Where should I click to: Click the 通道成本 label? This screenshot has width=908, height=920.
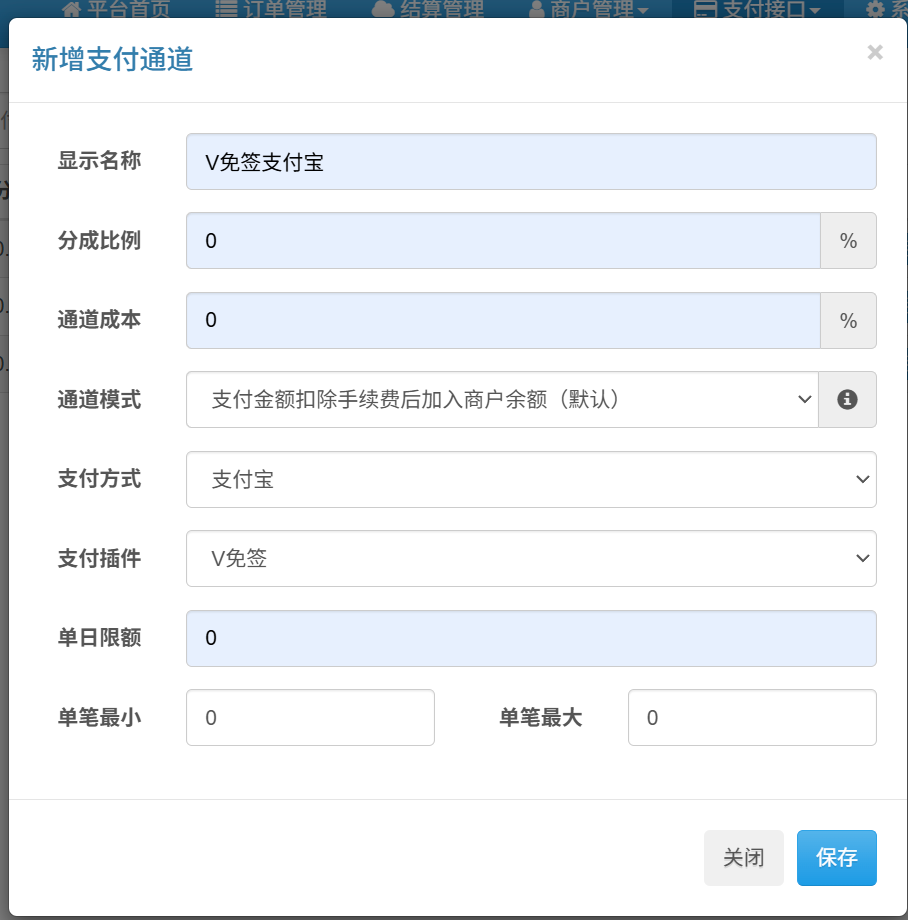(x=99, y=320)
